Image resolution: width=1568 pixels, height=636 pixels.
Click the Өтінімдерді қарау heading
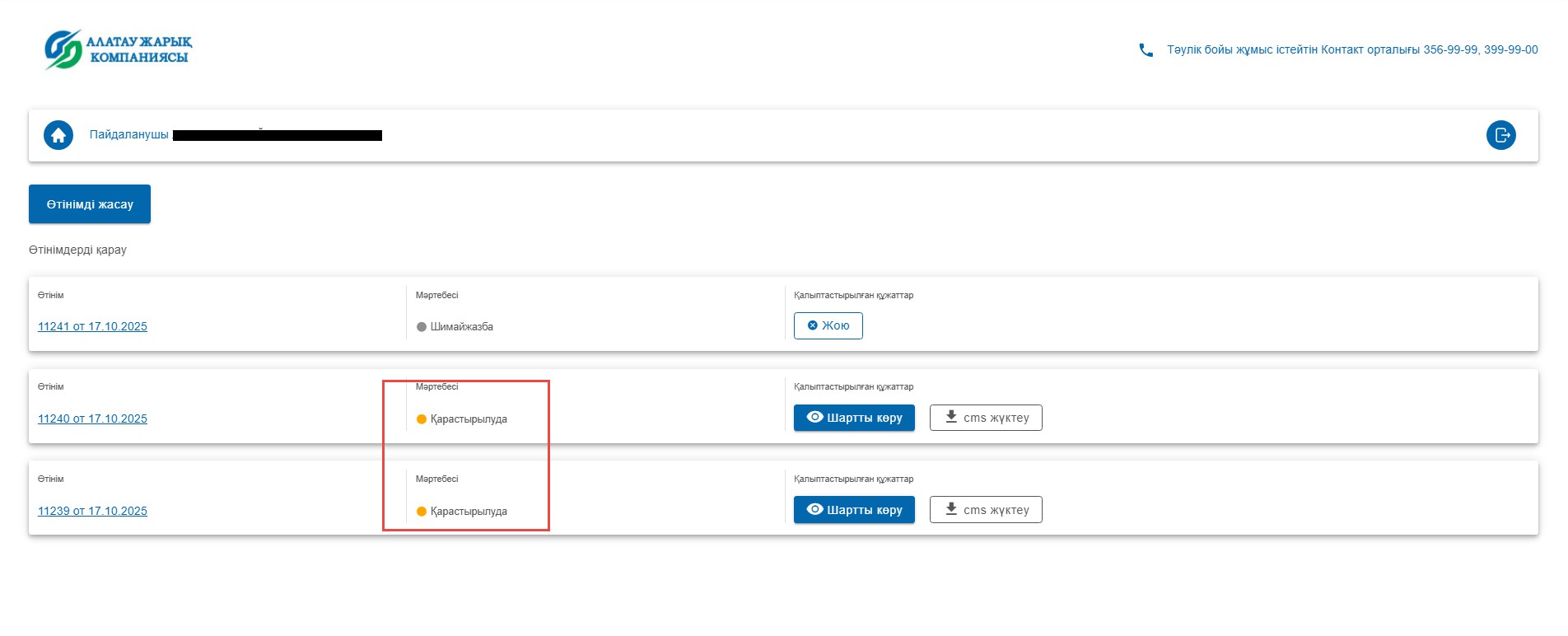pos(77,250)
